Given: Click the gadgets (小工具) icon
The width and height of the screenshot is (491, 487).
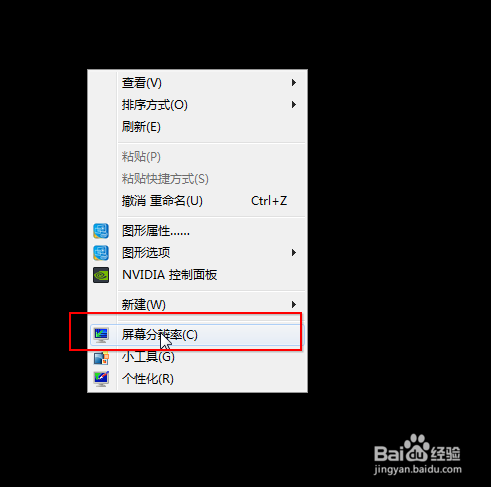Looking at the screenshot, I should click(101, 358).
